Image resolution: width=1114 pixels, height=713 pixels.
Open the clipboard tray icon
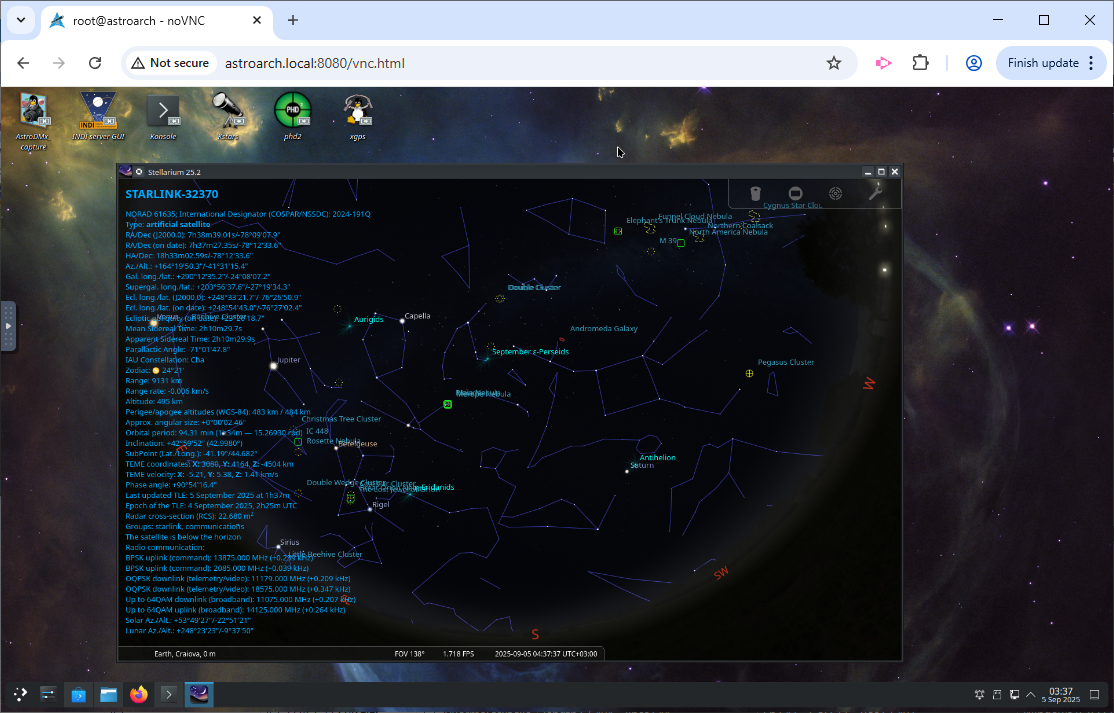point(997,695)
